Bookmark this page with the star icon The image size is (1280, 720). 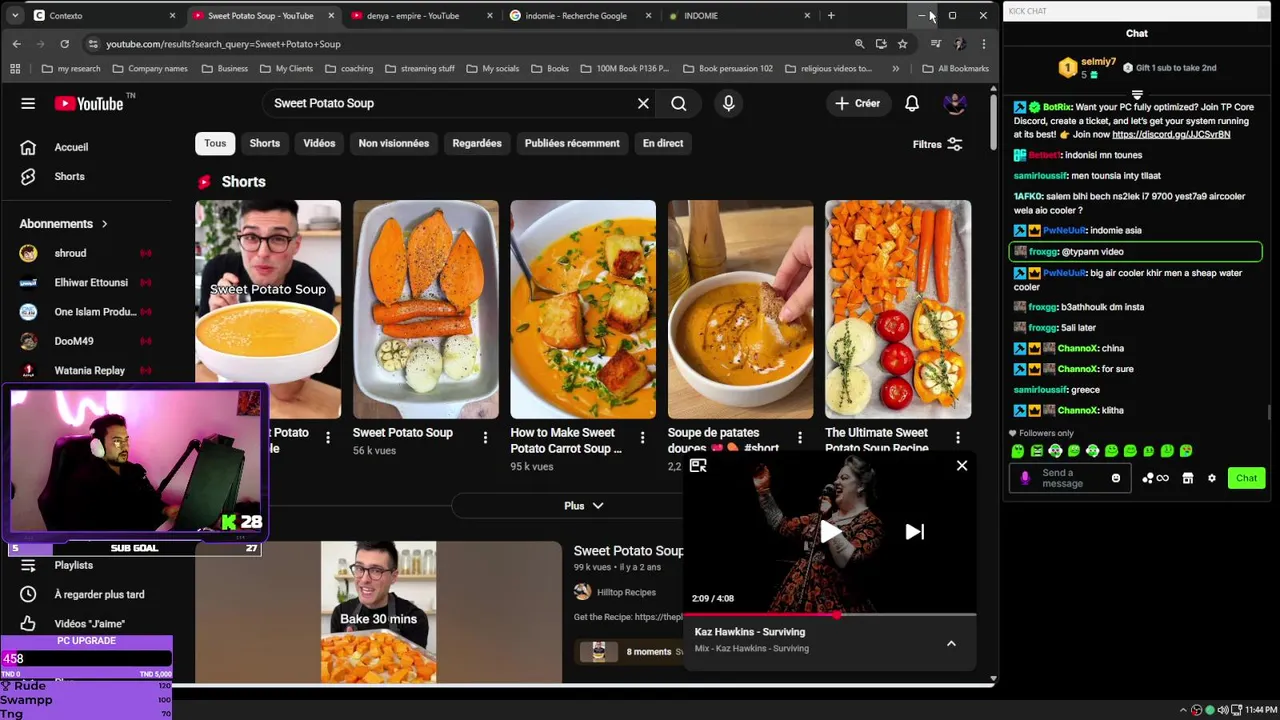(x=902, y=44)
